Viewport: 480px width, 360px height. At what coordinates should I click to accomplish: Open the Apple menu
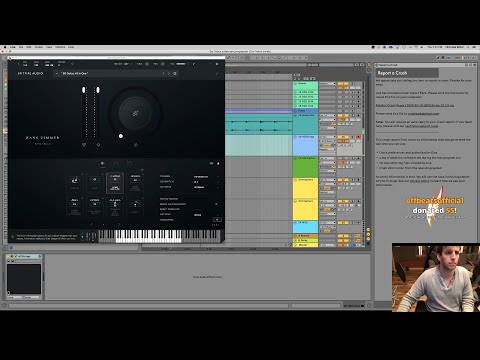(x=5, y=47)
